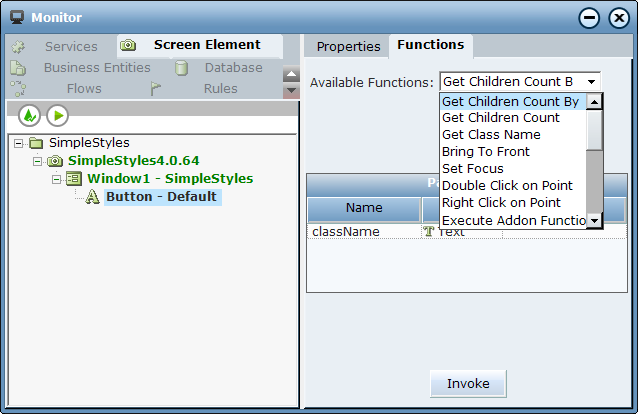Collapse the Window1 - SimpleStyles node
The width and height of the screenshot is (638, 414).
point(57,179)
